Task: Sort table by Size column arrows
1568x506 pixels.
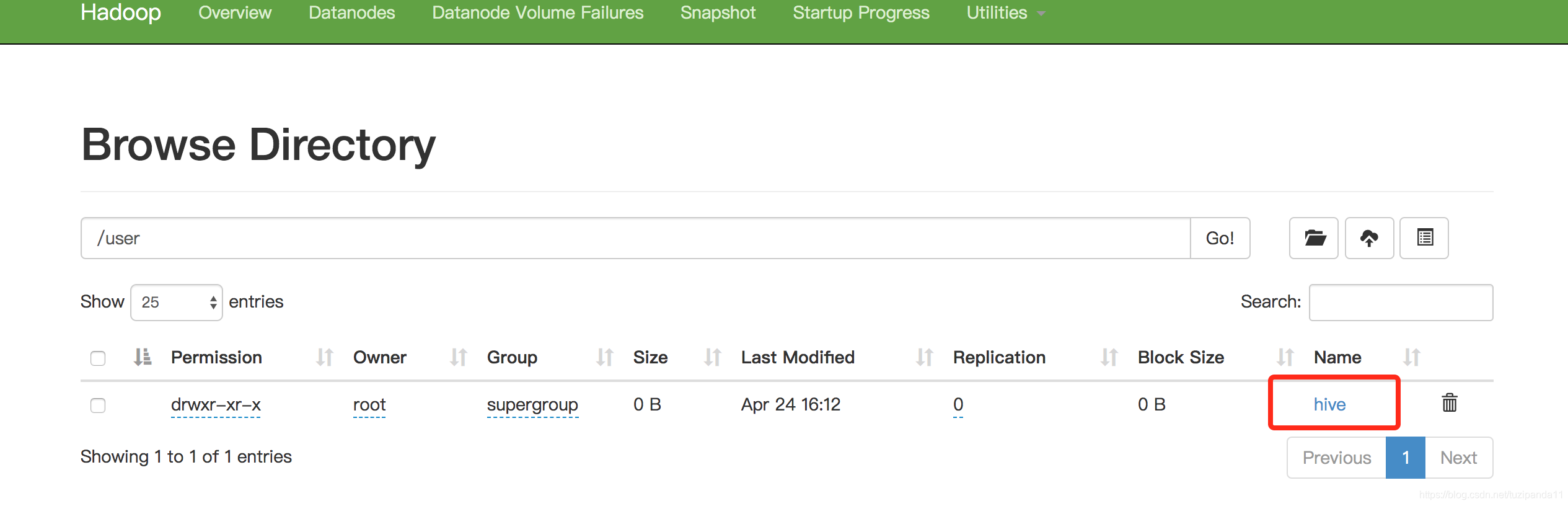Action: (x=713, y=357)
